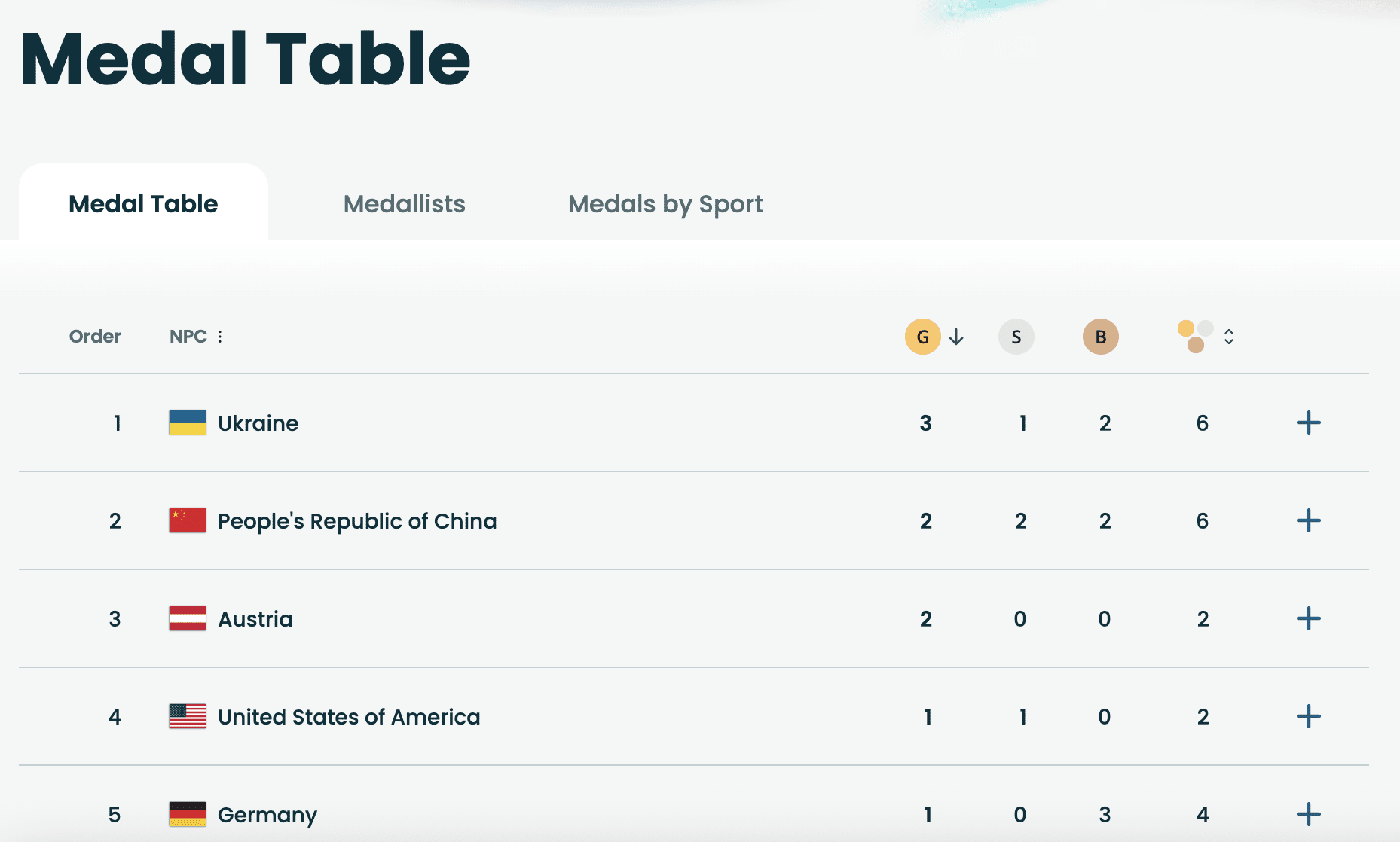1400x842 pixels.
Task: Sort by bronze medals column
Action: (1100, 337)
